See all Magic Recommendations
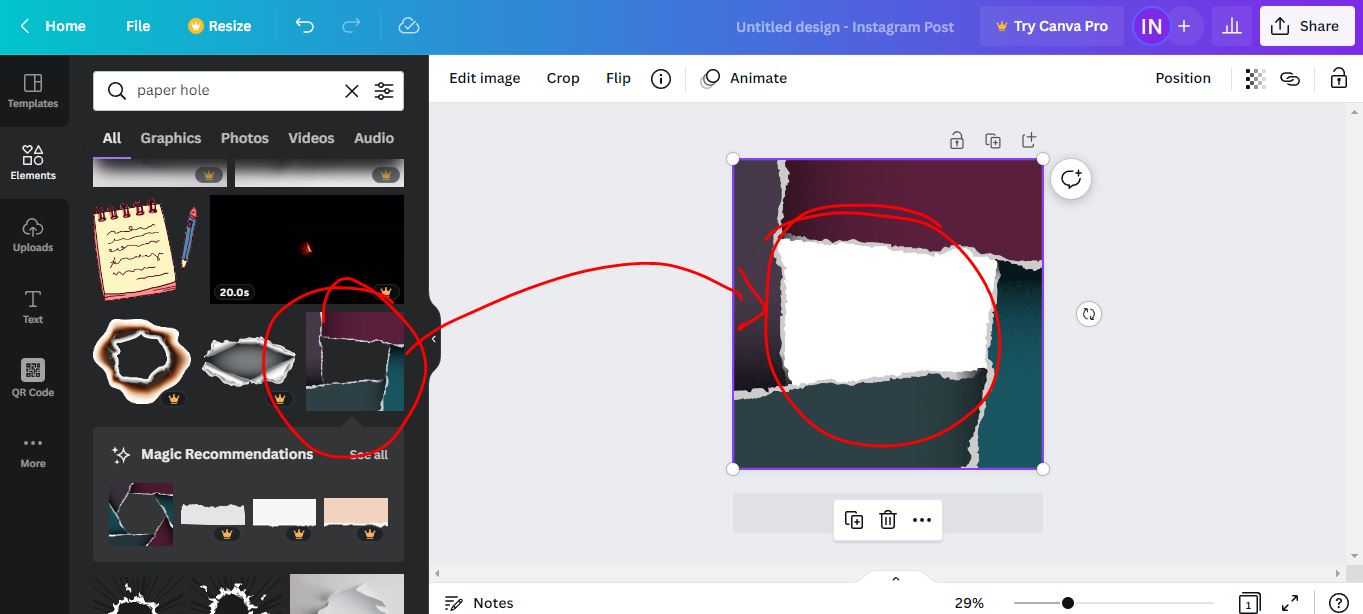Image resolution: width=1363 pixels, height=614 pixels. (x=368, y=455)
